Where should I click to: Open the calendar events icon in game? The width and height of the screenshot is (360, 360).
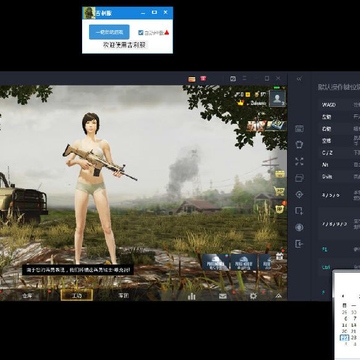pyautogui.click(x=279, y=256)
